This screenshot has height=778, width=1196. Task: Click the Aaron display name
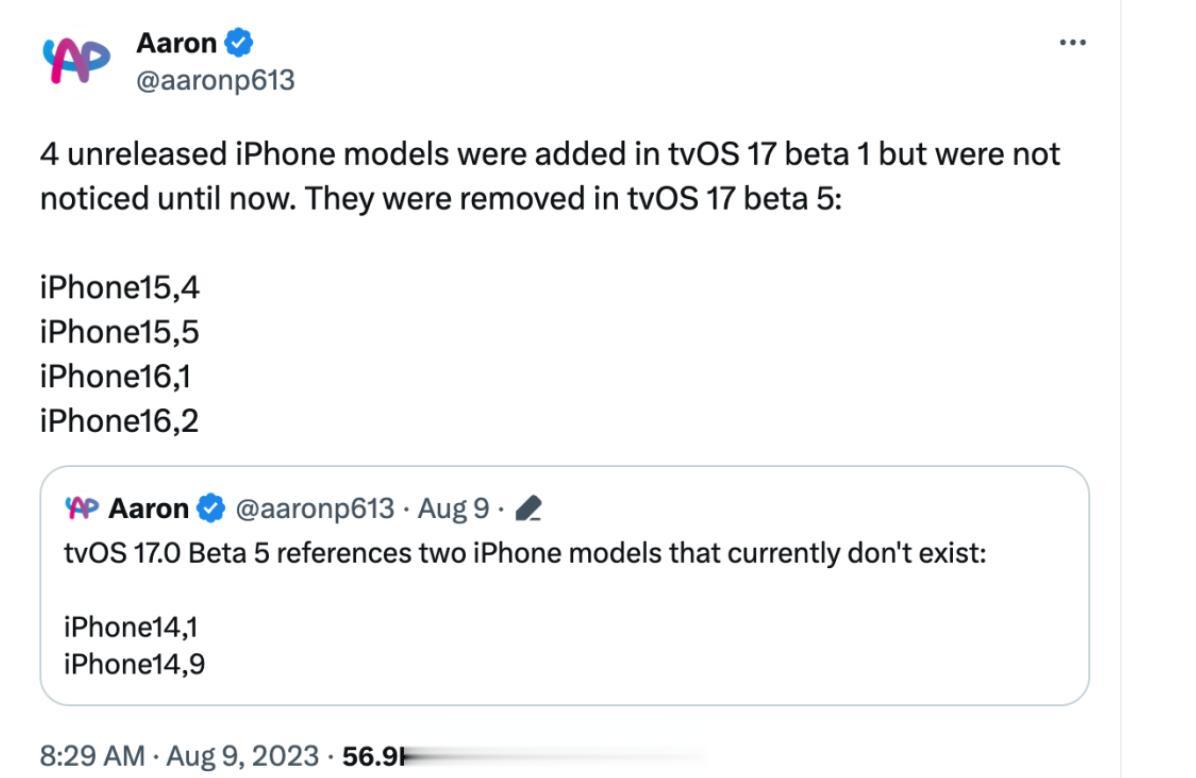pyautogui.click(x=175, y=42)
